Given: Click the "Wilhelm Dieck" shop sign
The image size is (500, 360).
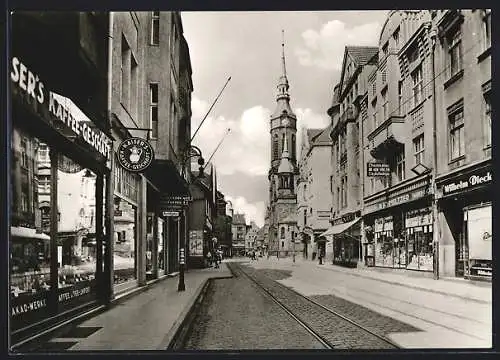Looking at the screenshot, I should [468, 183].
